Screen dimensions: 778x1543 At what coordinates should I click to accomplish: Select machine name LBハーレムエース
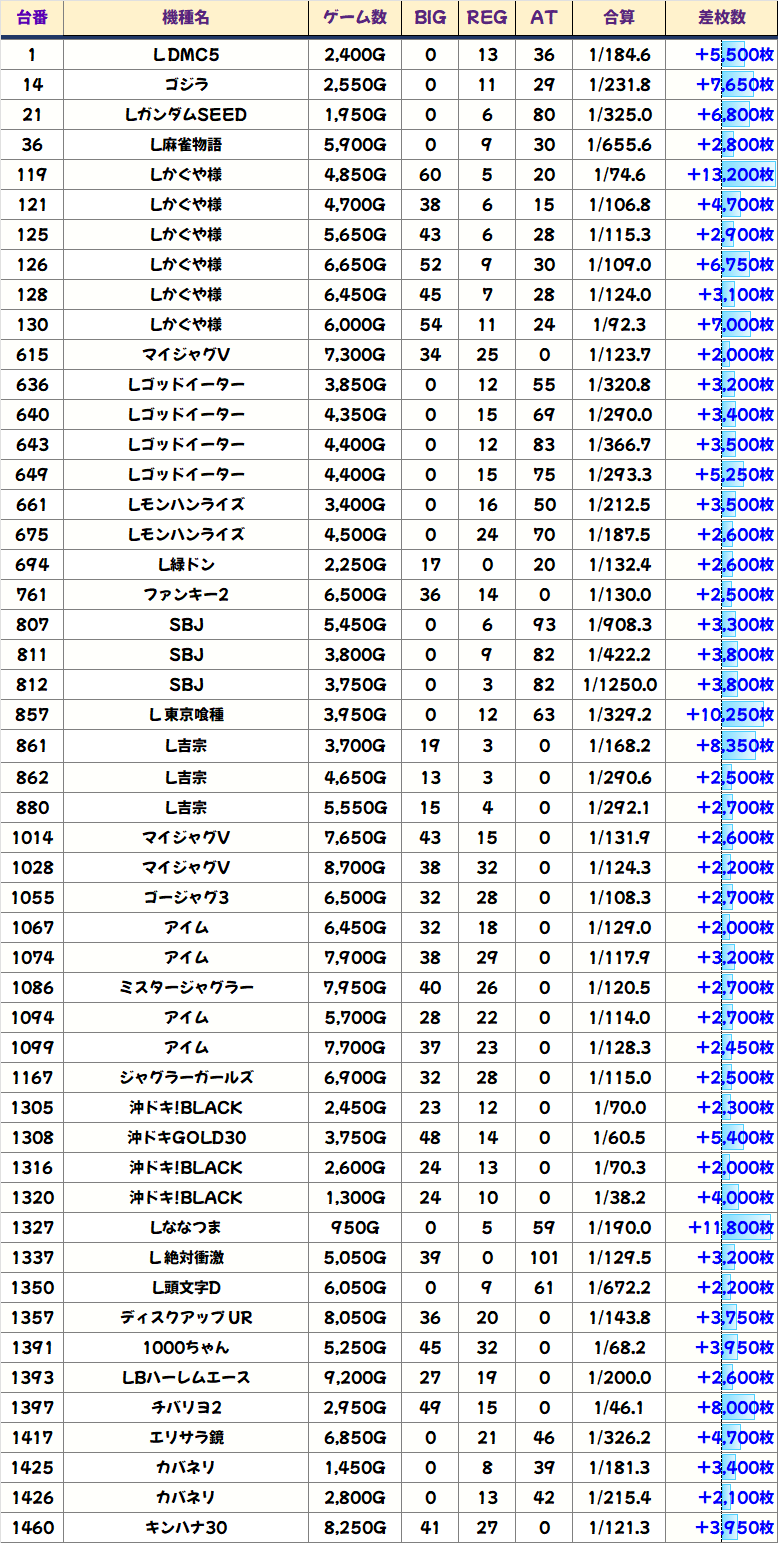click(186, 1377)
